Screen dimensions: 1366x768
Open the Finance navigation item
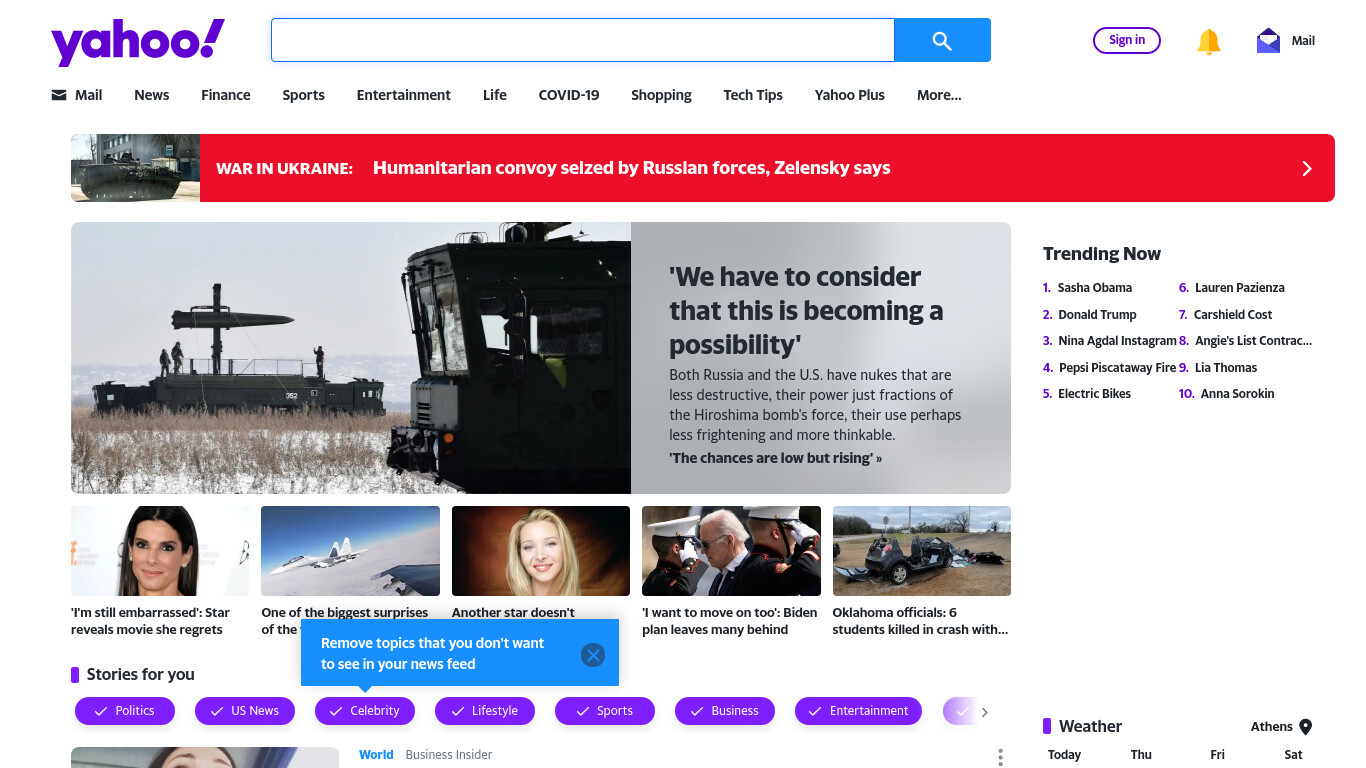click(x=226, y=95)
